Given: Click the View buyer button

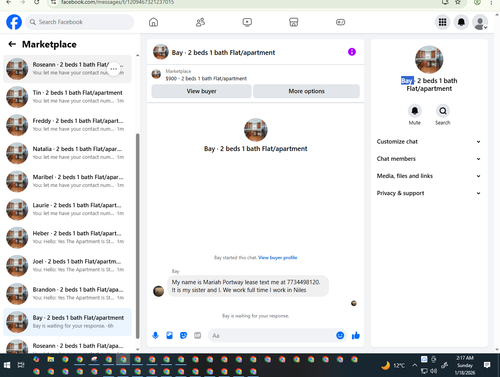Looking at the screenshot, I should point(201,91).
